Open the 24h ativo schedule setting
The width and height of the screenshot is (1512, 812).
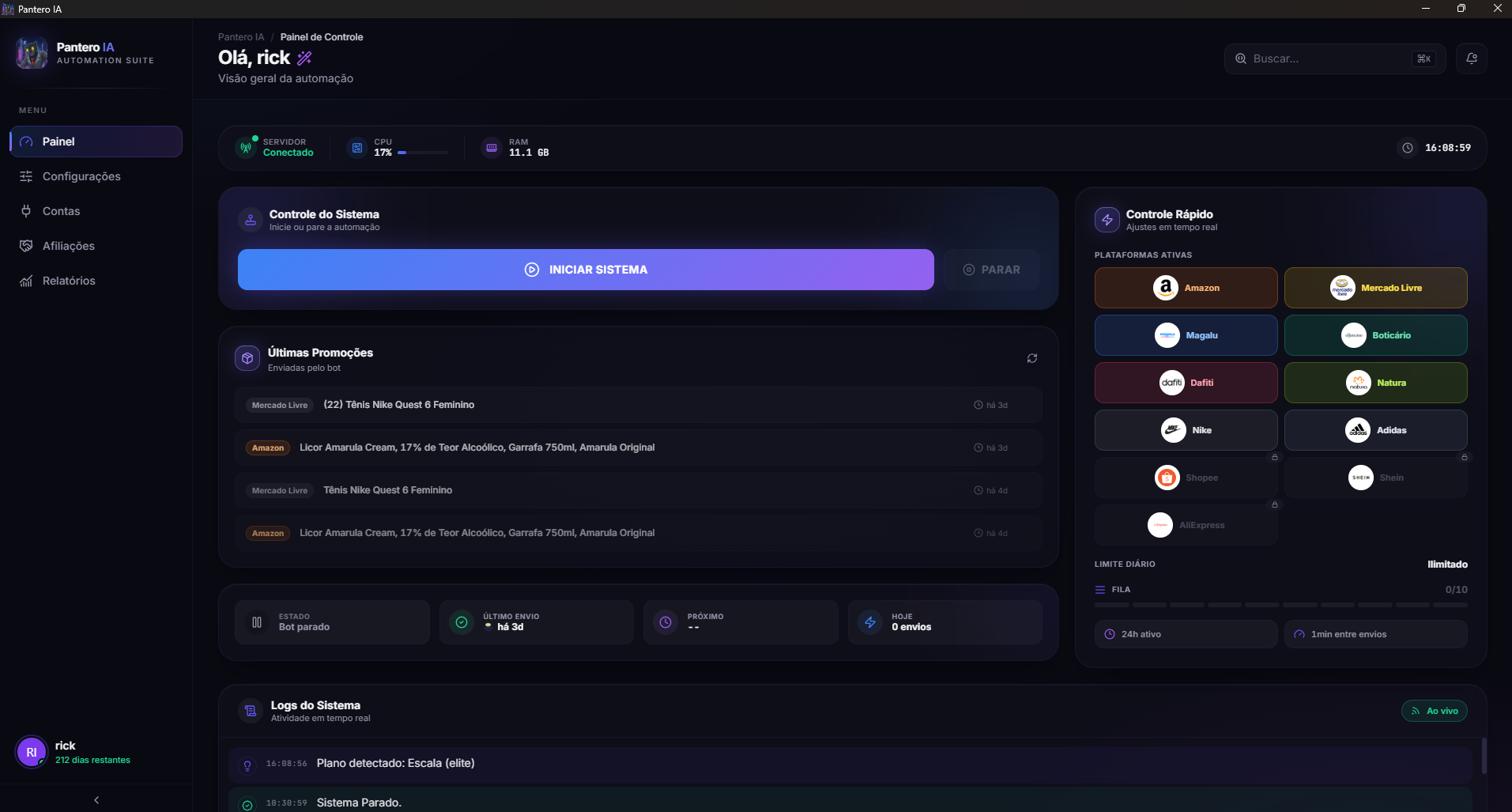(1186, 634)
